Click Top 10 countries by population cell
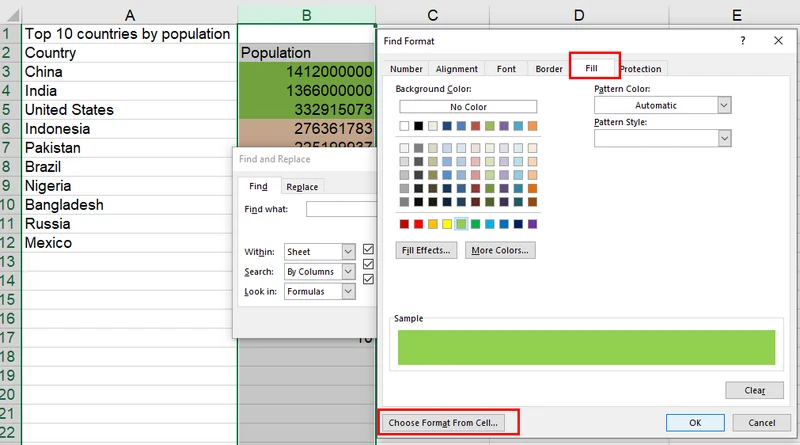800x445 pixels. pyautogui.click(x=130, y=34)
